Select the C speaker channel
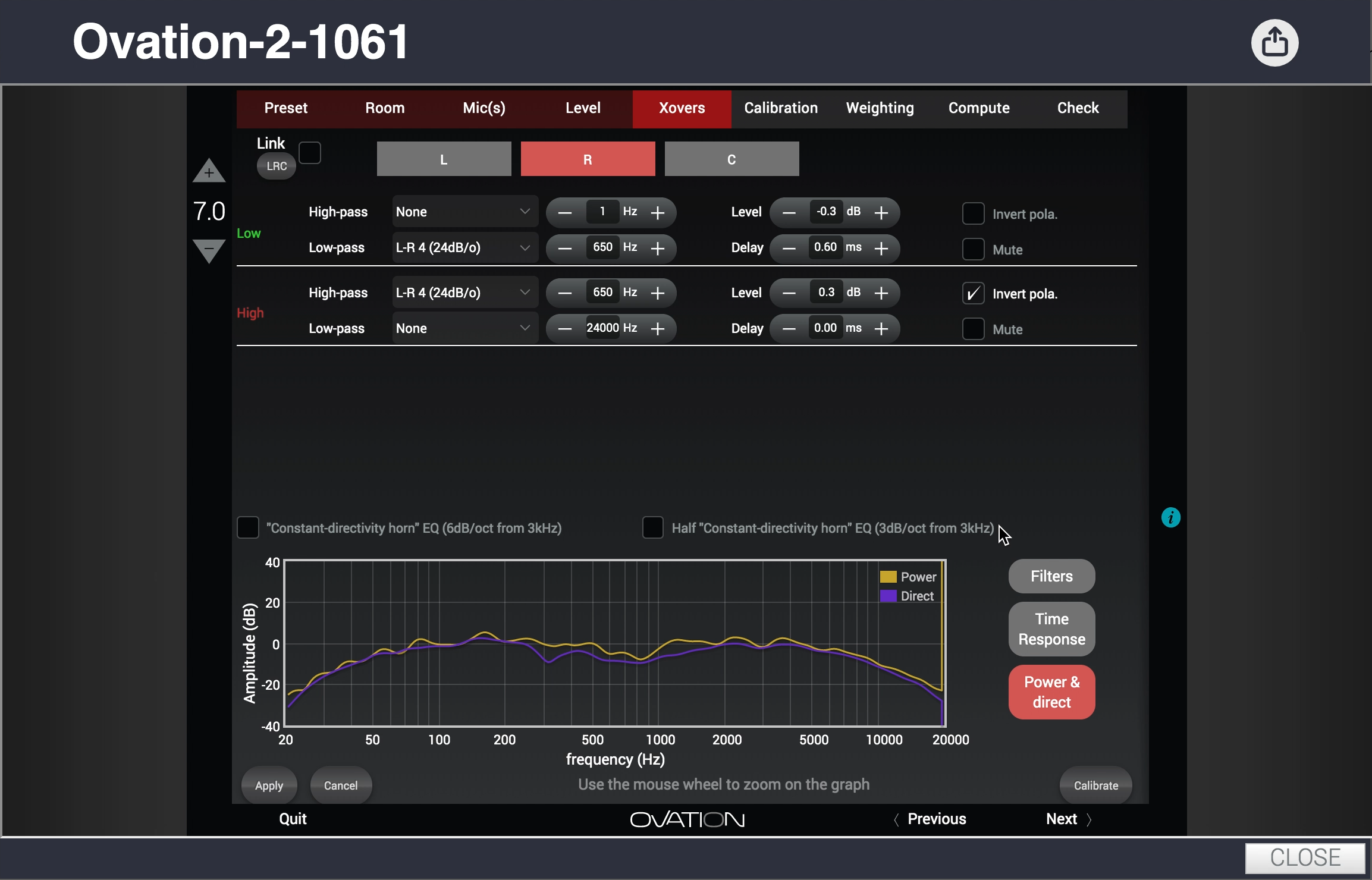This screenshot has width=1372, height=880. tap(731, 159)
